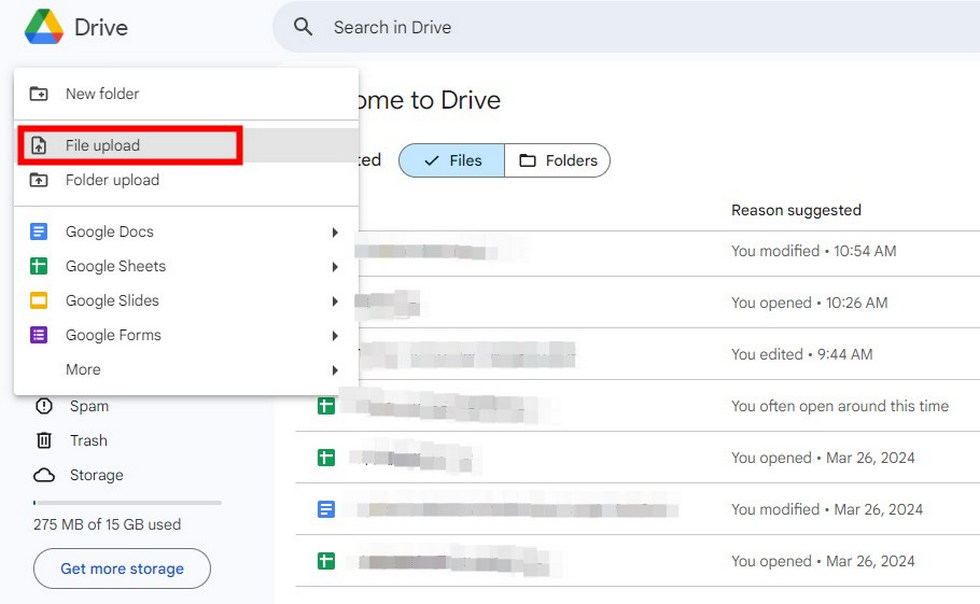Click 'You modified • 10:54 AM' text
980x604 pixels.
[x=814, y=251]
